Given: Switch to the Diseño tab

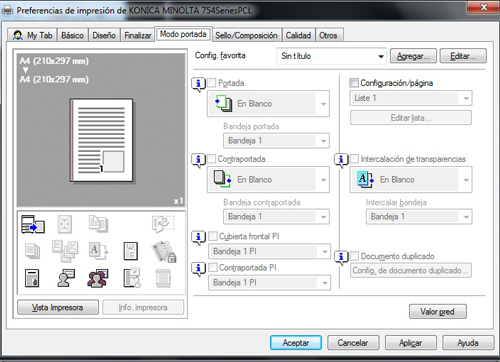Looking at the screenshot, I should pyautogui.click(x=104, y=35).
